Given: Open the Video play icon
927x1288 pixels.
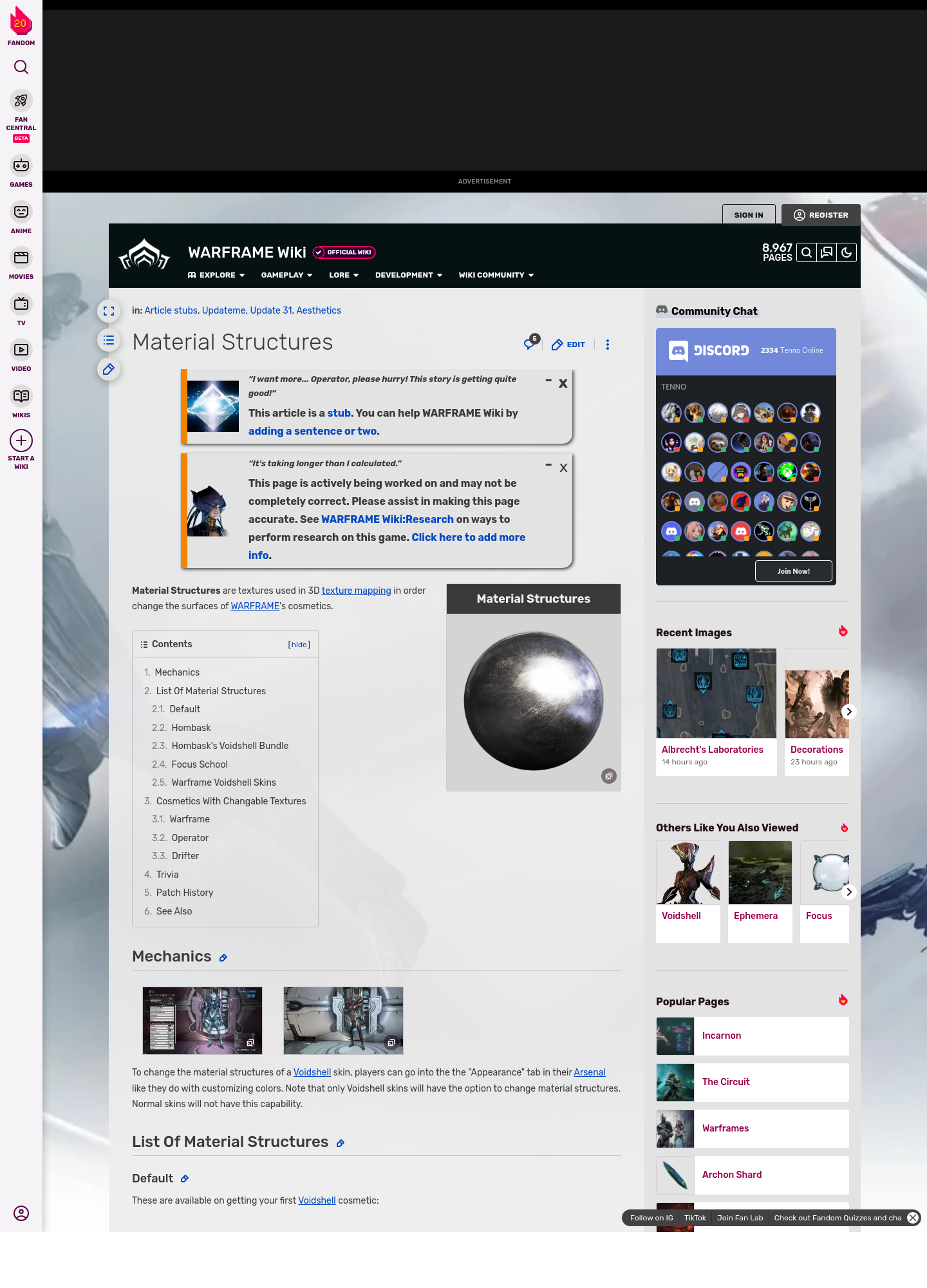Looking at the screenshot, I should coord(21,350).
